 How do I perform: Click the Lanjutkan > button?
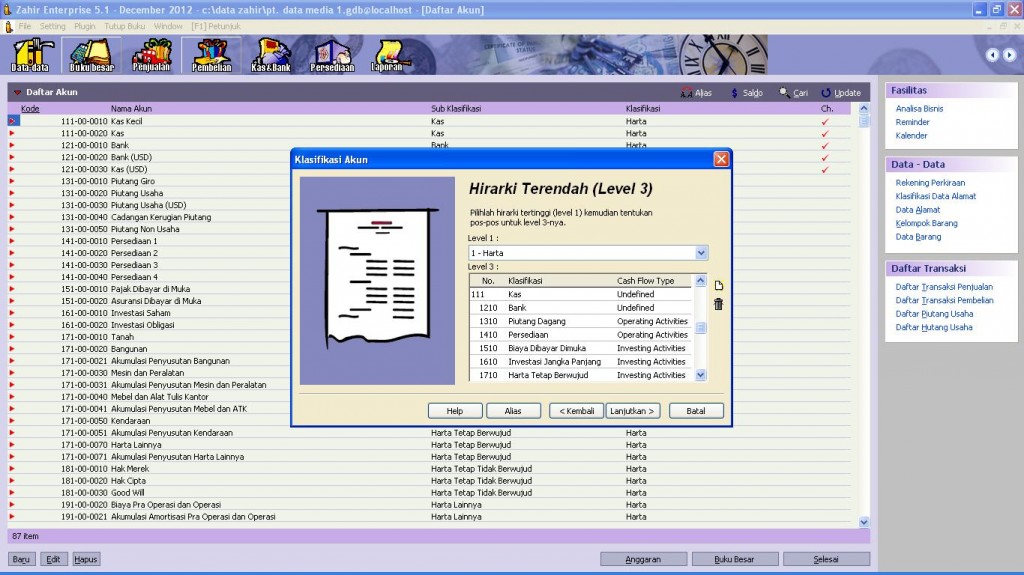[x=633, y=411]
